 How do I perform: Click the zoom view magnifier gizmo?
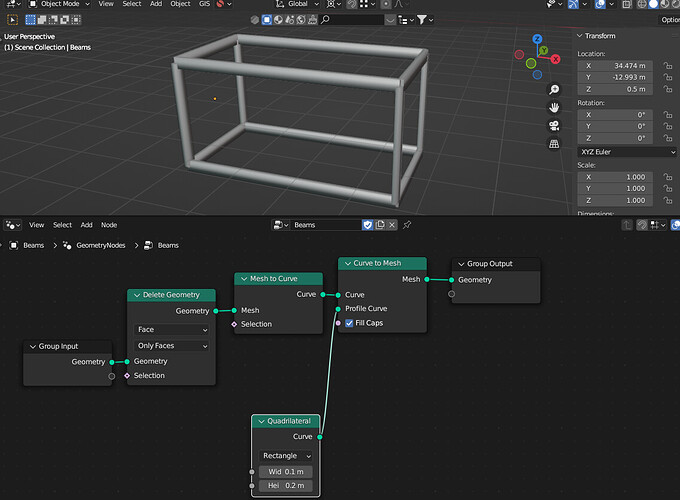pyautogui.click(x=554, y=89)
